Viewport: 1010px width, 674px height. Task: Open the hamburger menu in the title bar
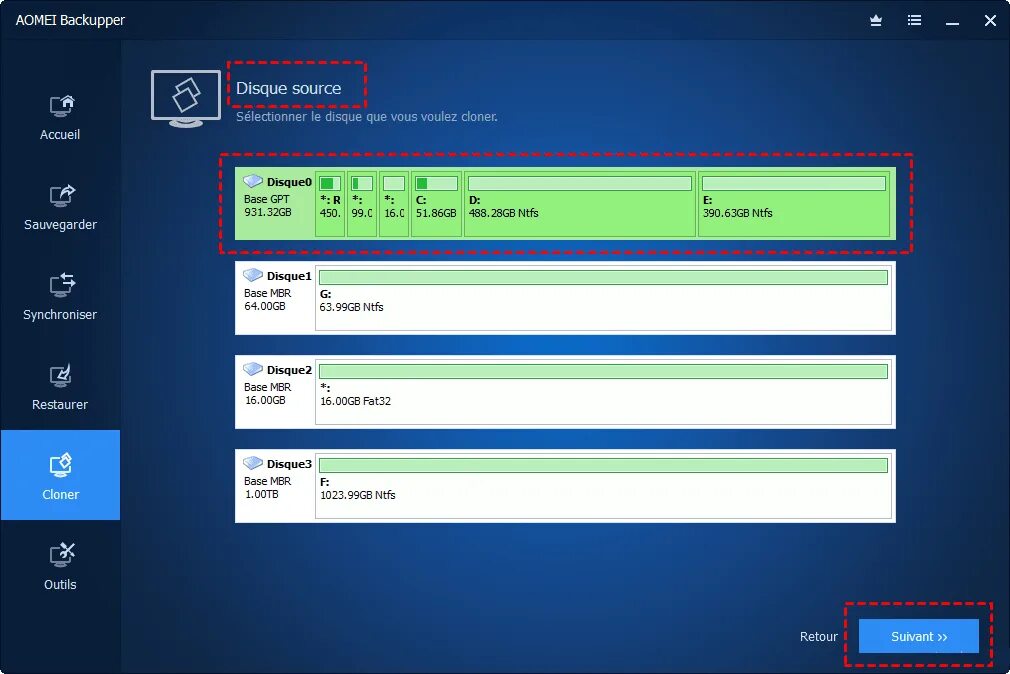(x=914, y=20)
